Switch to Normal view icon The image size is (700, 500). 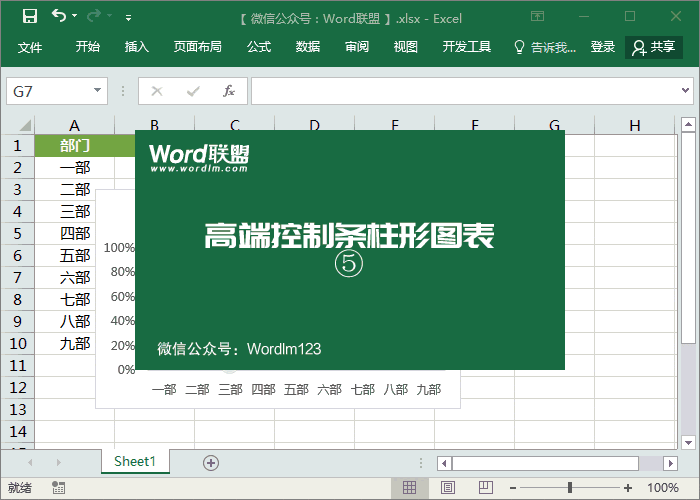[409, 488]
